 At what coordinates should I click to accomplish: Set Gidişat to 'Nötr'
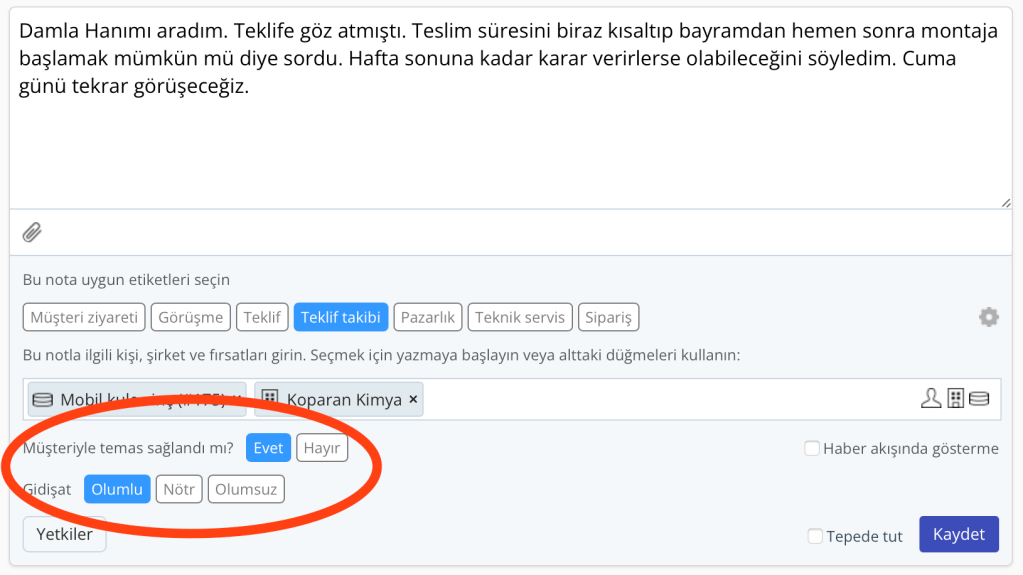(178, 490)
